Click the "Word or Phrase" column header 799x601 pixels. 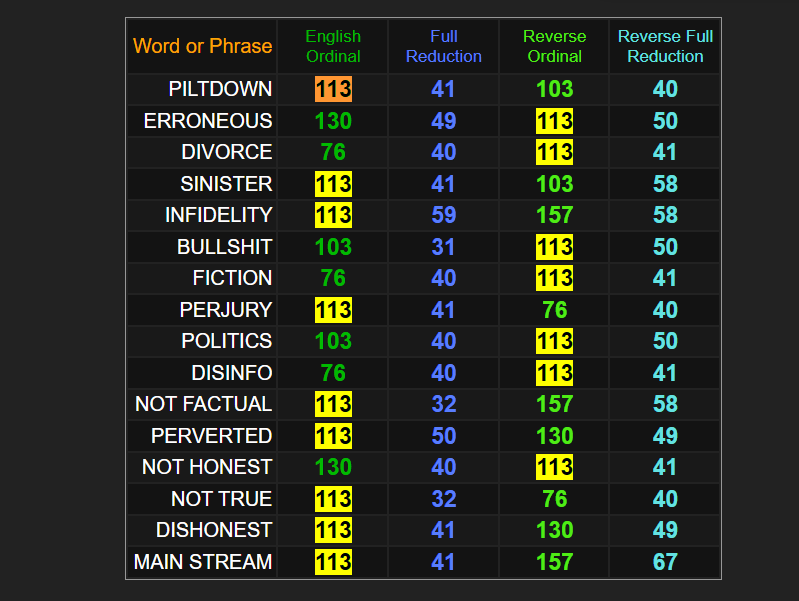202,46
